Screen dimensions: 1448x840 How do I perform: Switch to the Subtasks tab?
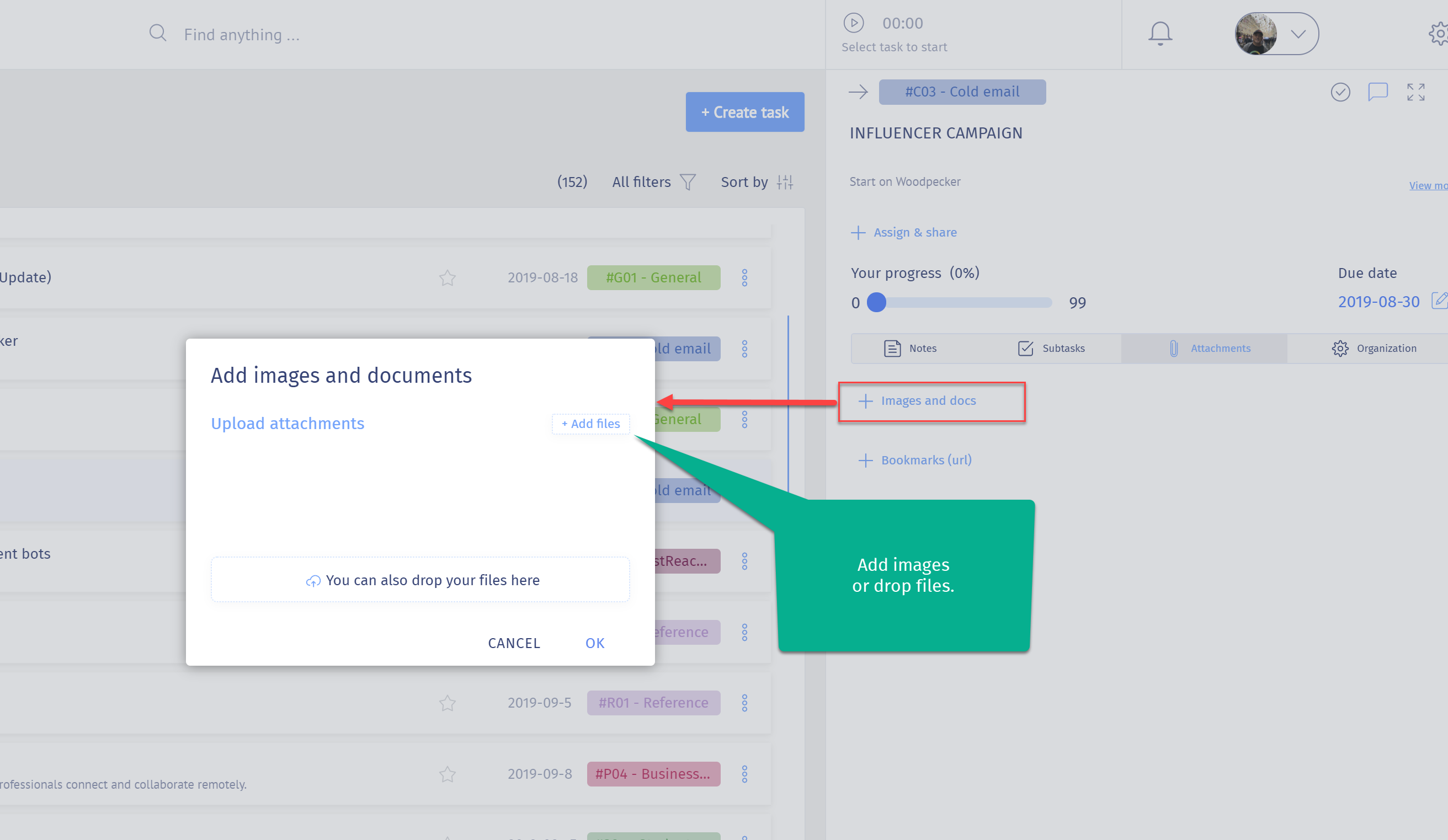(1051, 348)
